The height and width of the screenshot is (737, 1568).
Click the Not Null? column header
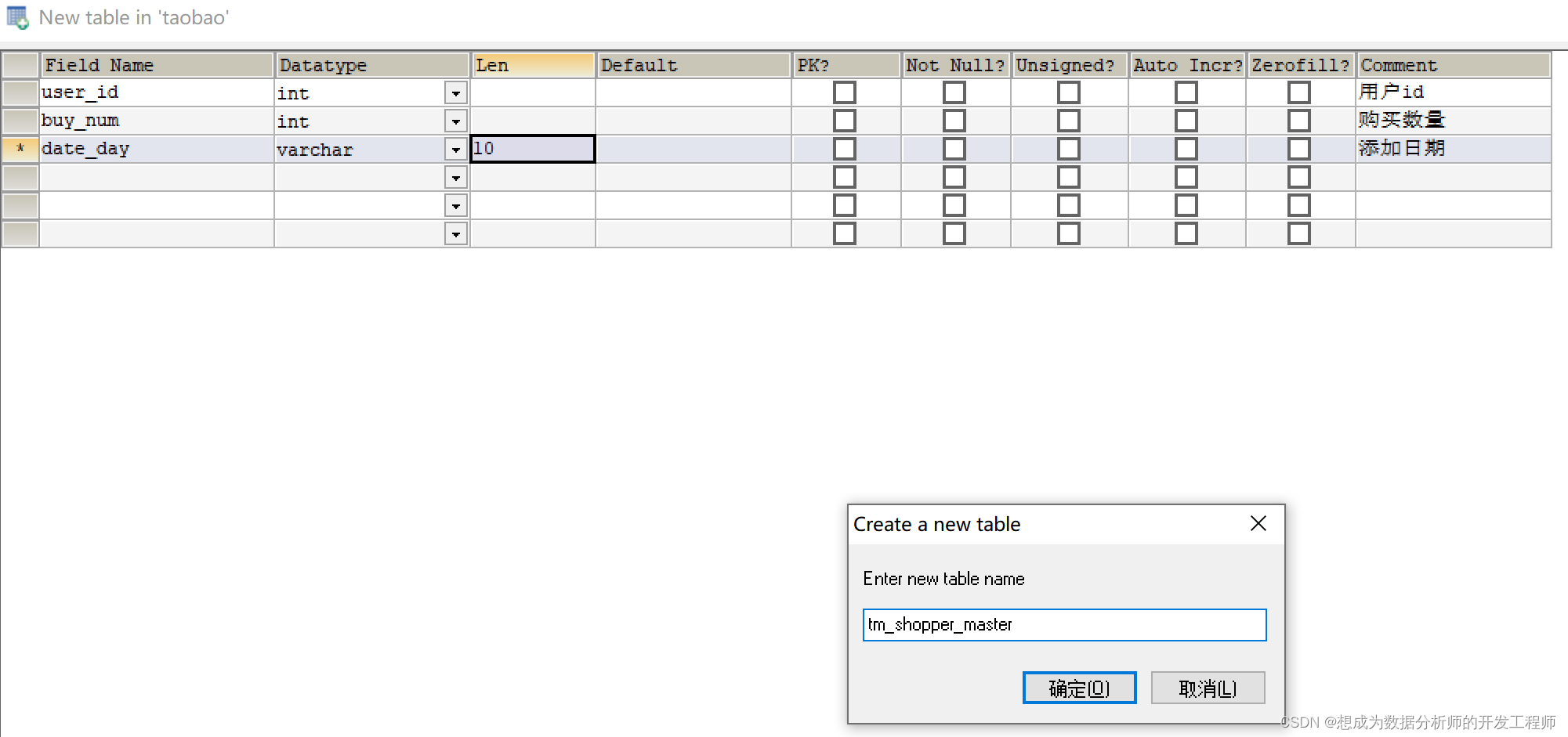coord(956,65)
